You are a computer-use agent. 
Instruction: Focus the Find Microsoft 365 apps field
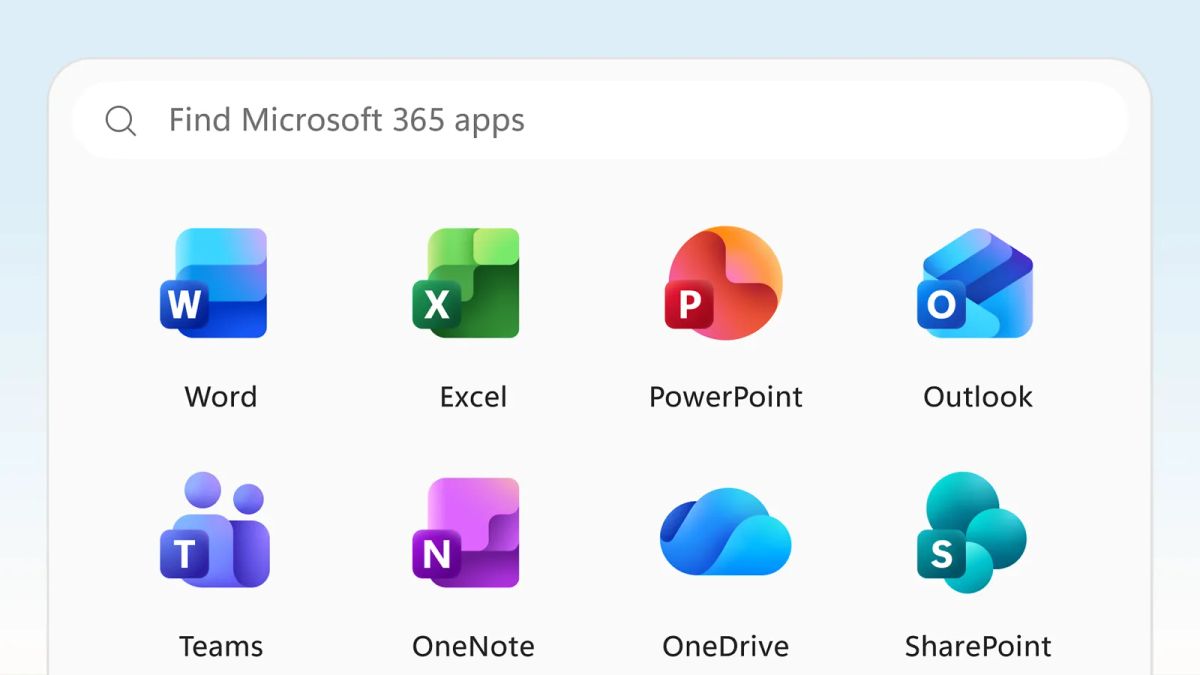(x=600, y=120)
